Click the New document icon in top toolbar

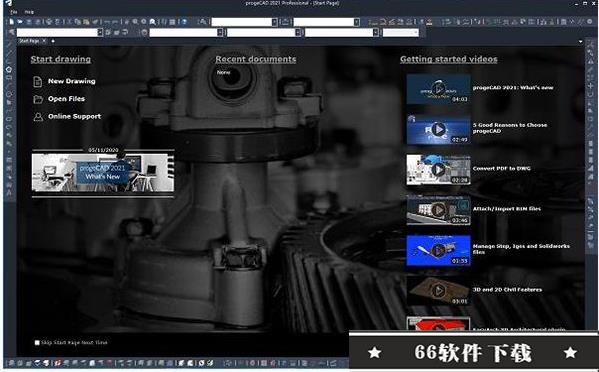[11, 22]
